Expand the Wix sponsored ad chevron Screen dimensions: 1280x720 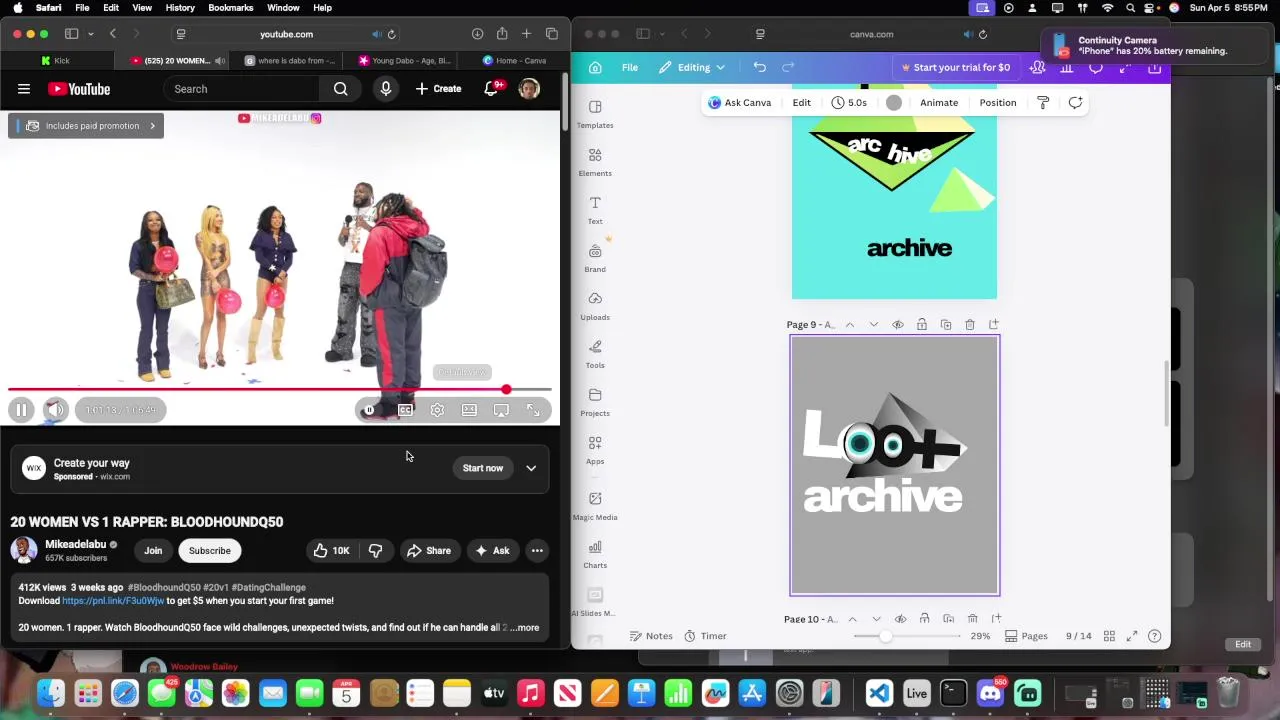pos(531,468)
